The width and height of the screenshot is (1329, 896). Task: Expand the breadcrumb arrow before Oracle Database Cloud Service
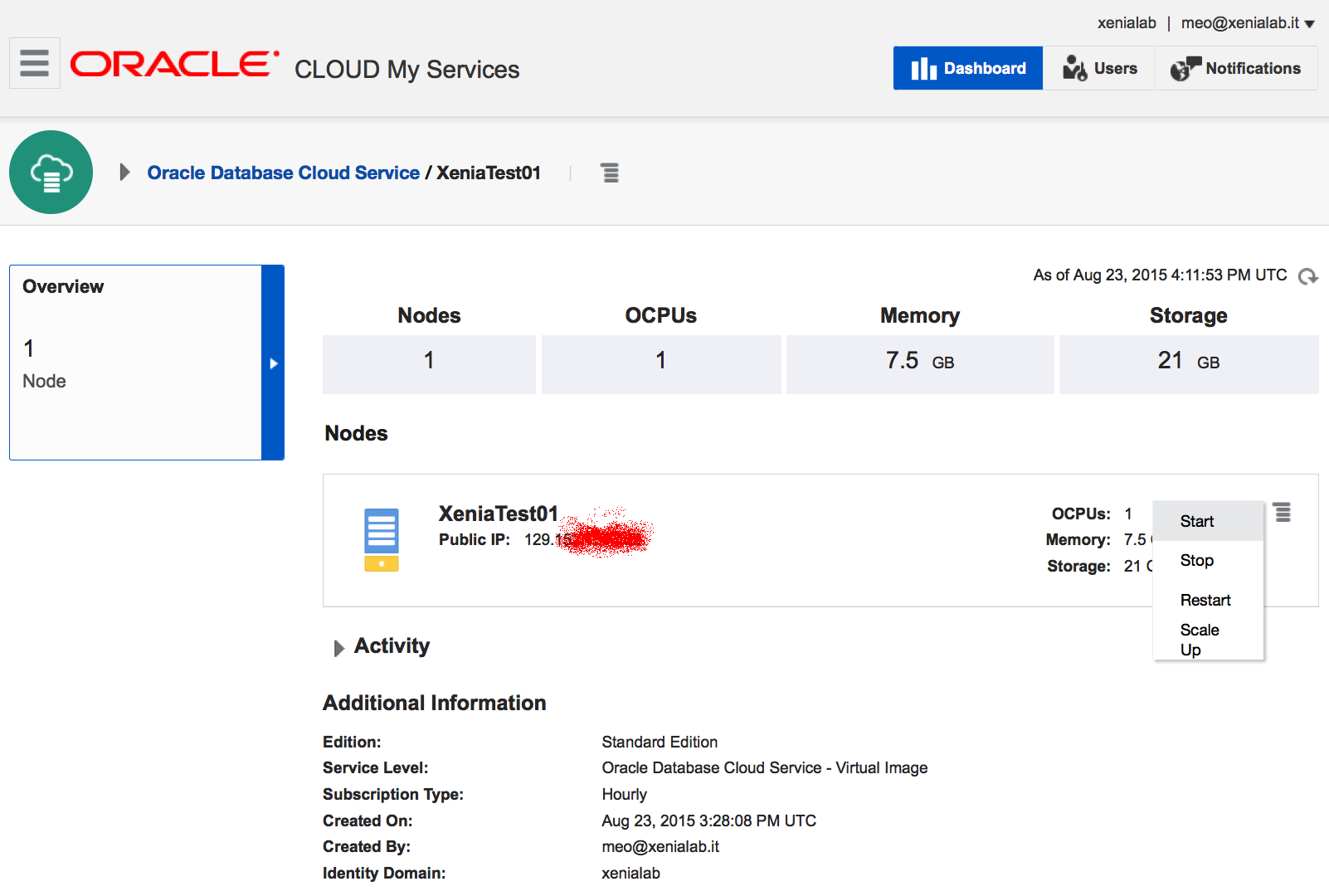pos(124,173)
